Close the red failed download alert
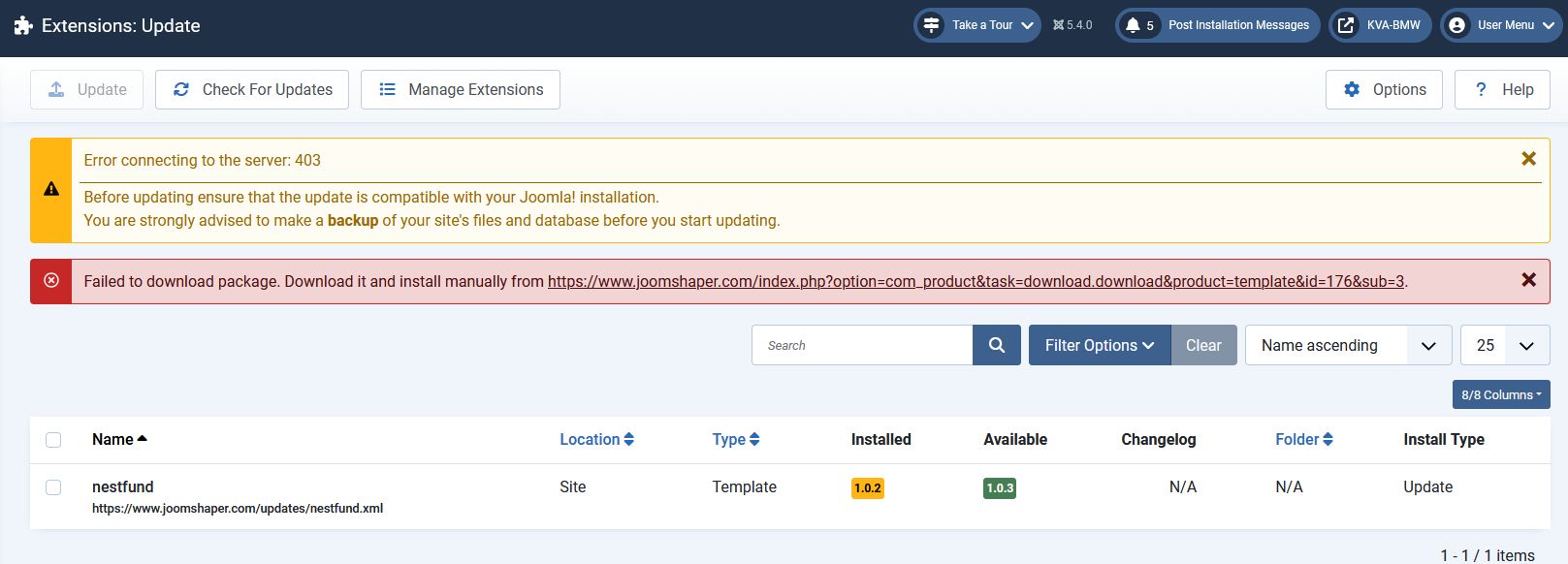This screenshot has width=1568, height=564. [1528, 280]
